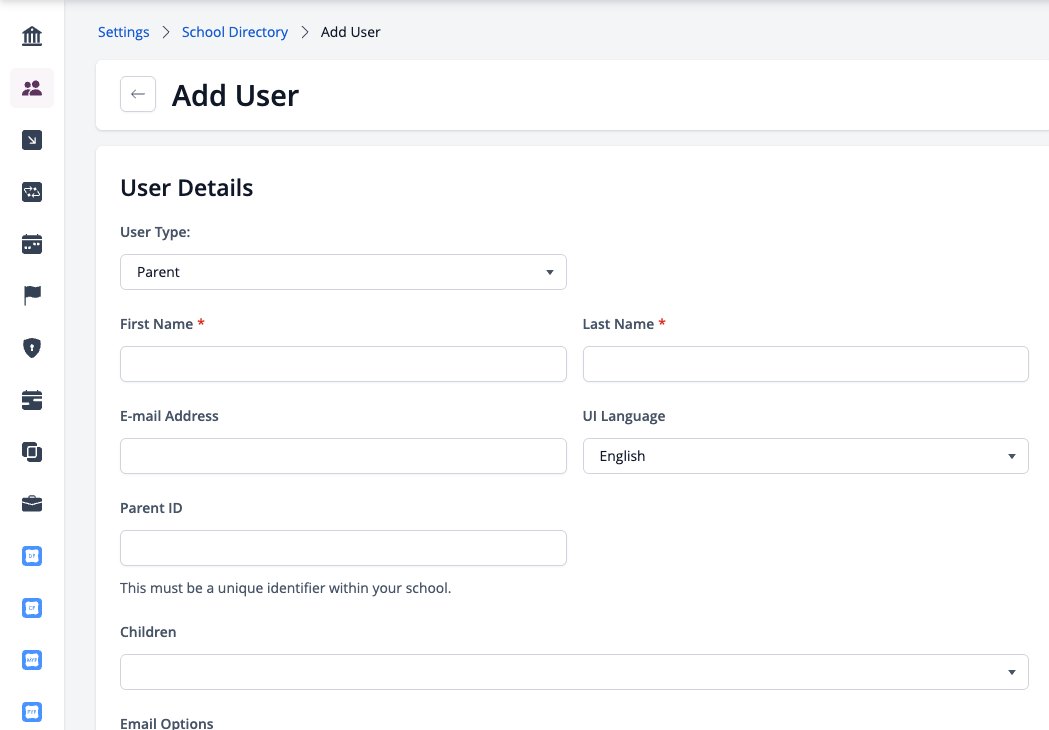
Task: Open the Children selection dropdown
Action: [574, 672]
